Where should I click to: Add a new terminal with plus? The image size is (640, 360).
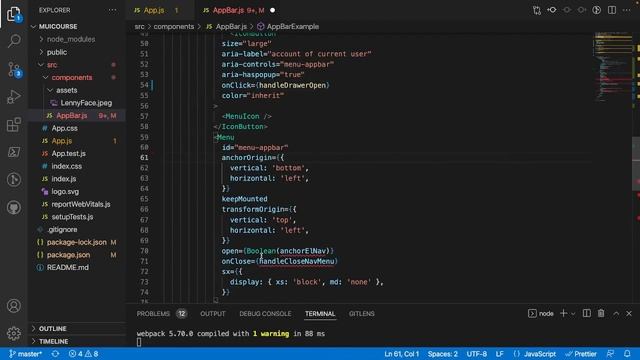563,313
